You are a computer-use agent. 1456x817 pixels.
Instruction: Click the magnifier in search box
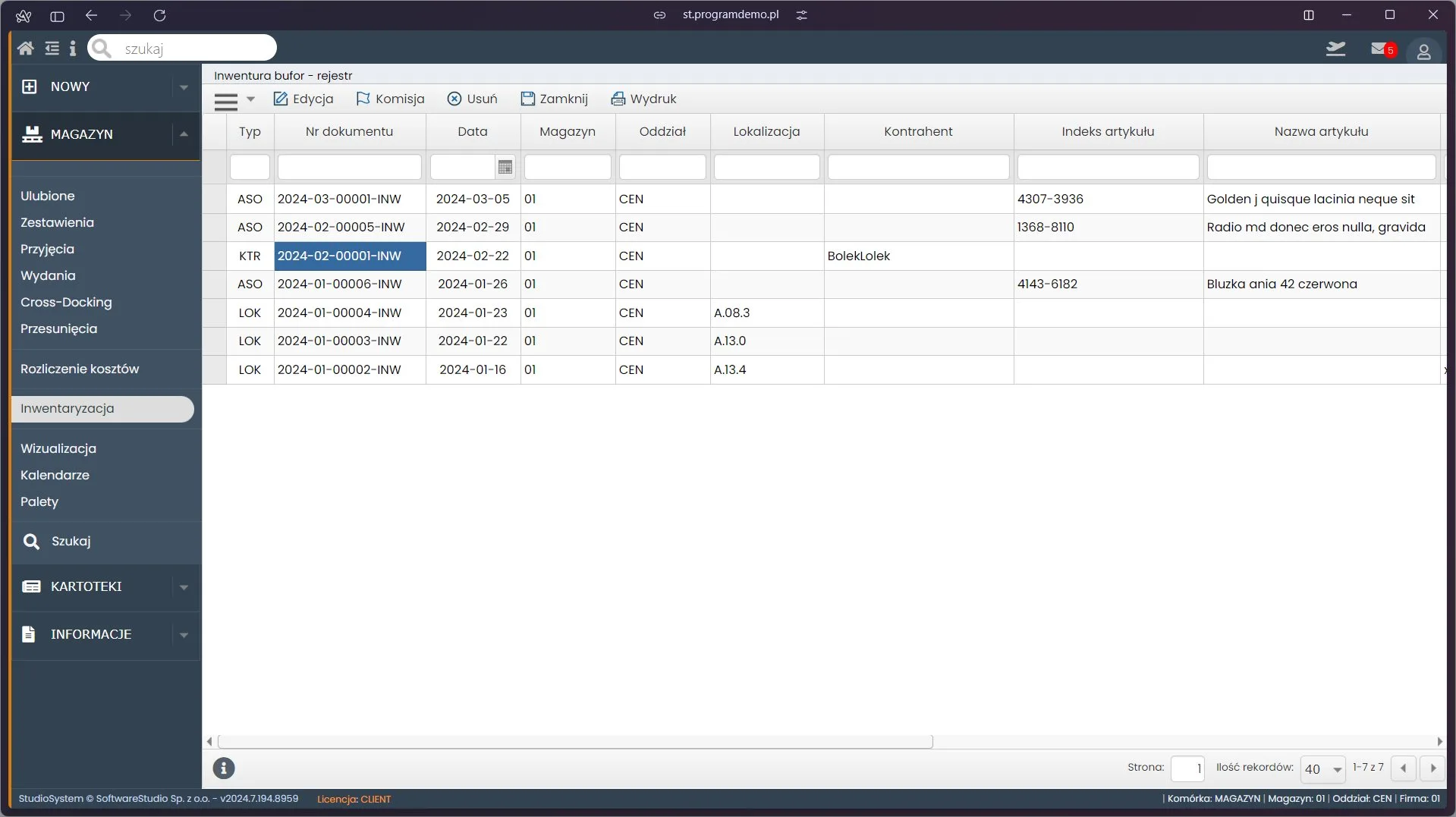tap(102, 49)
